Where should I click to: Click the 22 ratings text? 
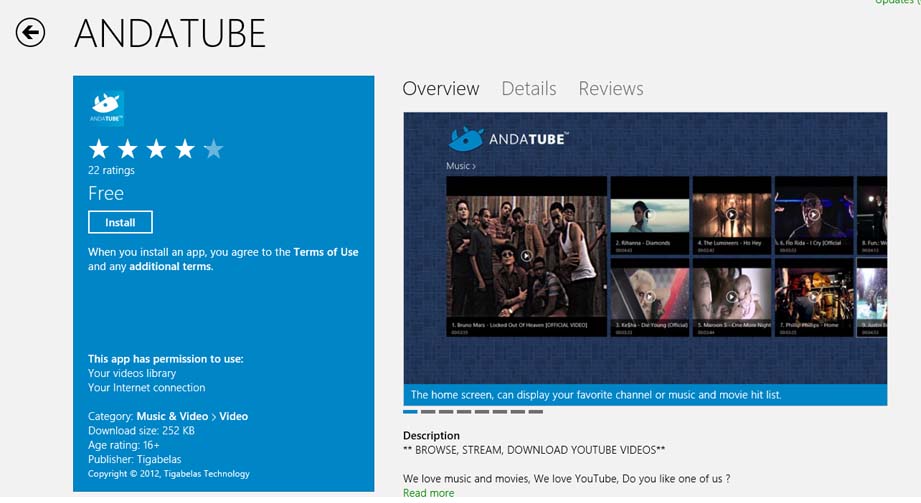click(x=111, y=170)
